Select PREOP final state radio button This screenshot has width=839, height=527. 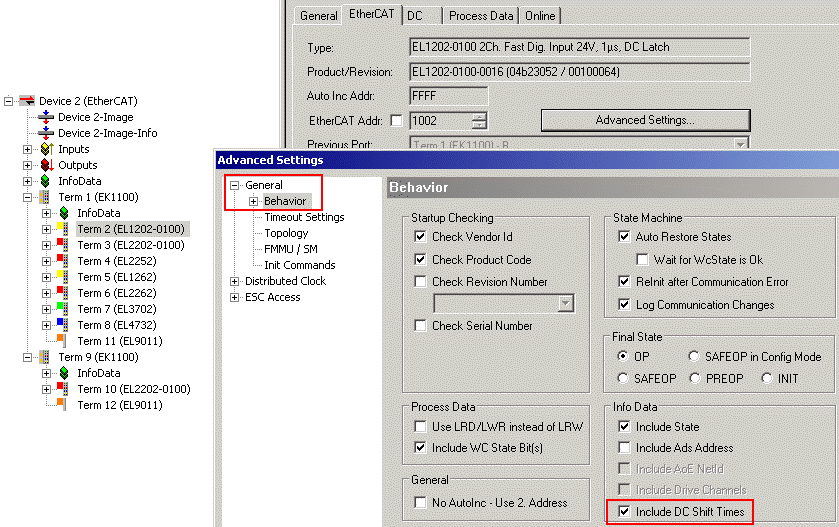point(695,378)
